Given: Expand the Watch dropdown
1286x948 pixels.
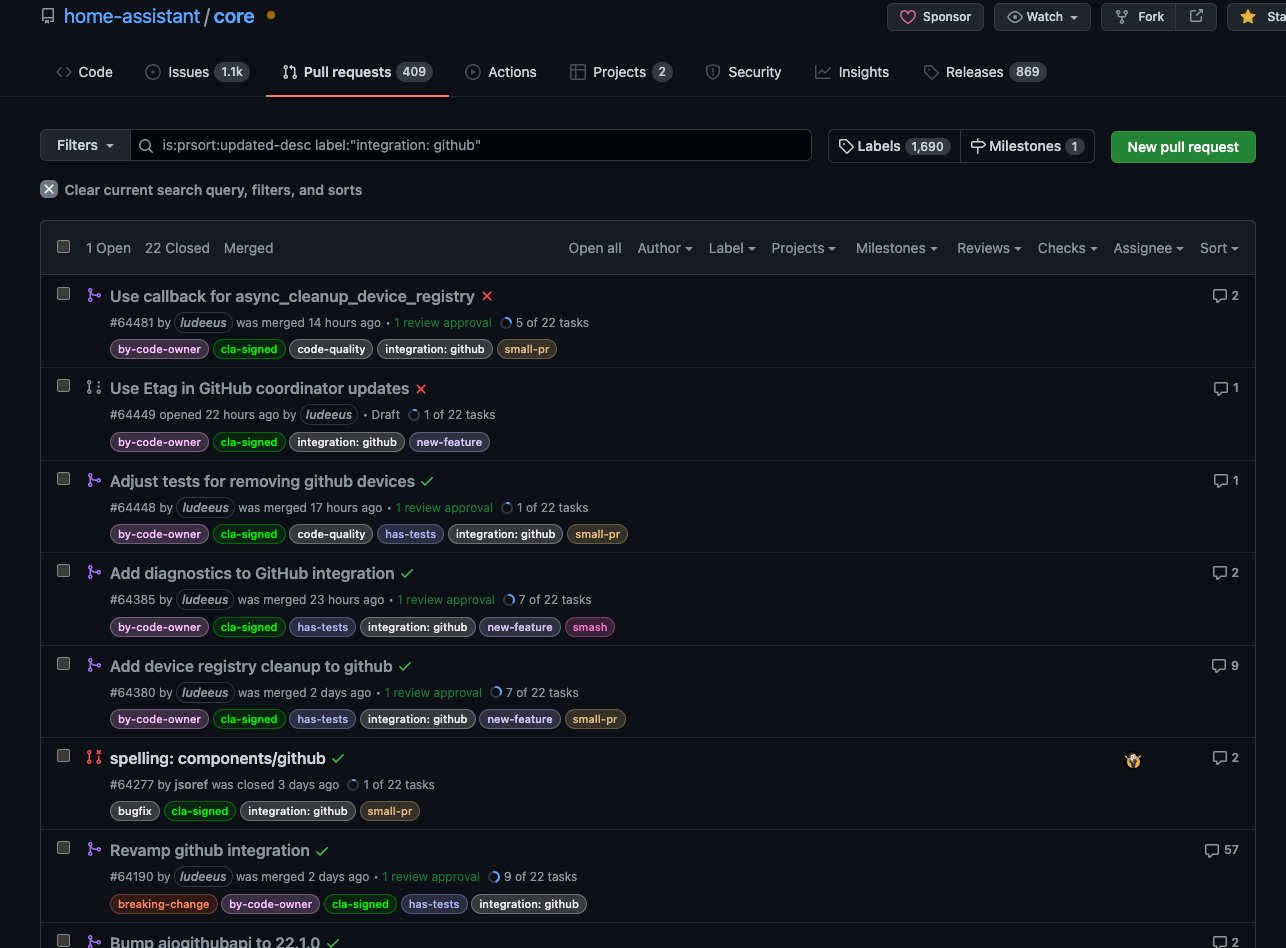Looking at the screenshot, I should click(1042, 17).
